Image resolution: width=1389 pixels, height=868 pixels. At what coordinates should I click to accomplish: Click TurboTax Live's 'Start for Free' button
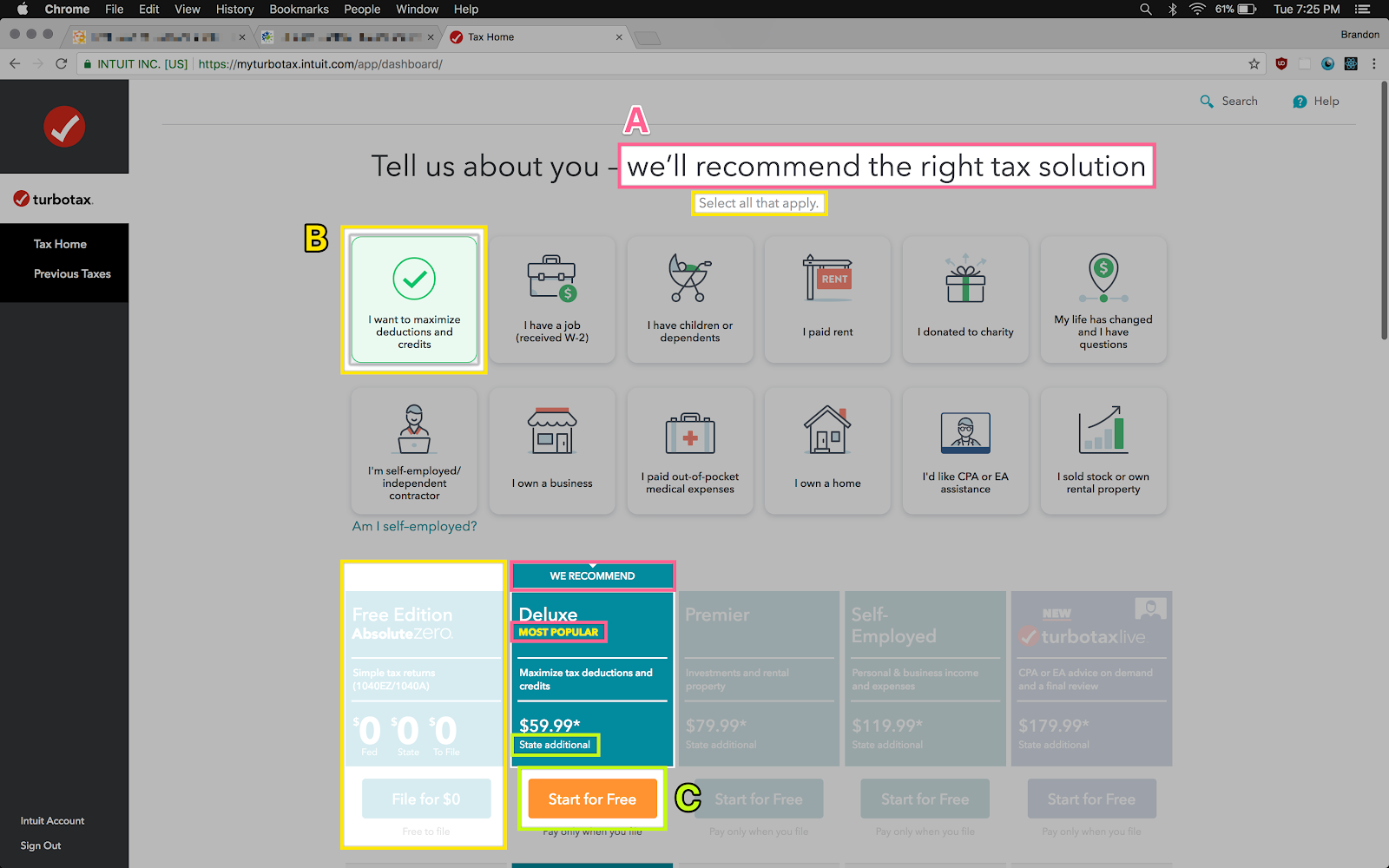coord(1091,799)
